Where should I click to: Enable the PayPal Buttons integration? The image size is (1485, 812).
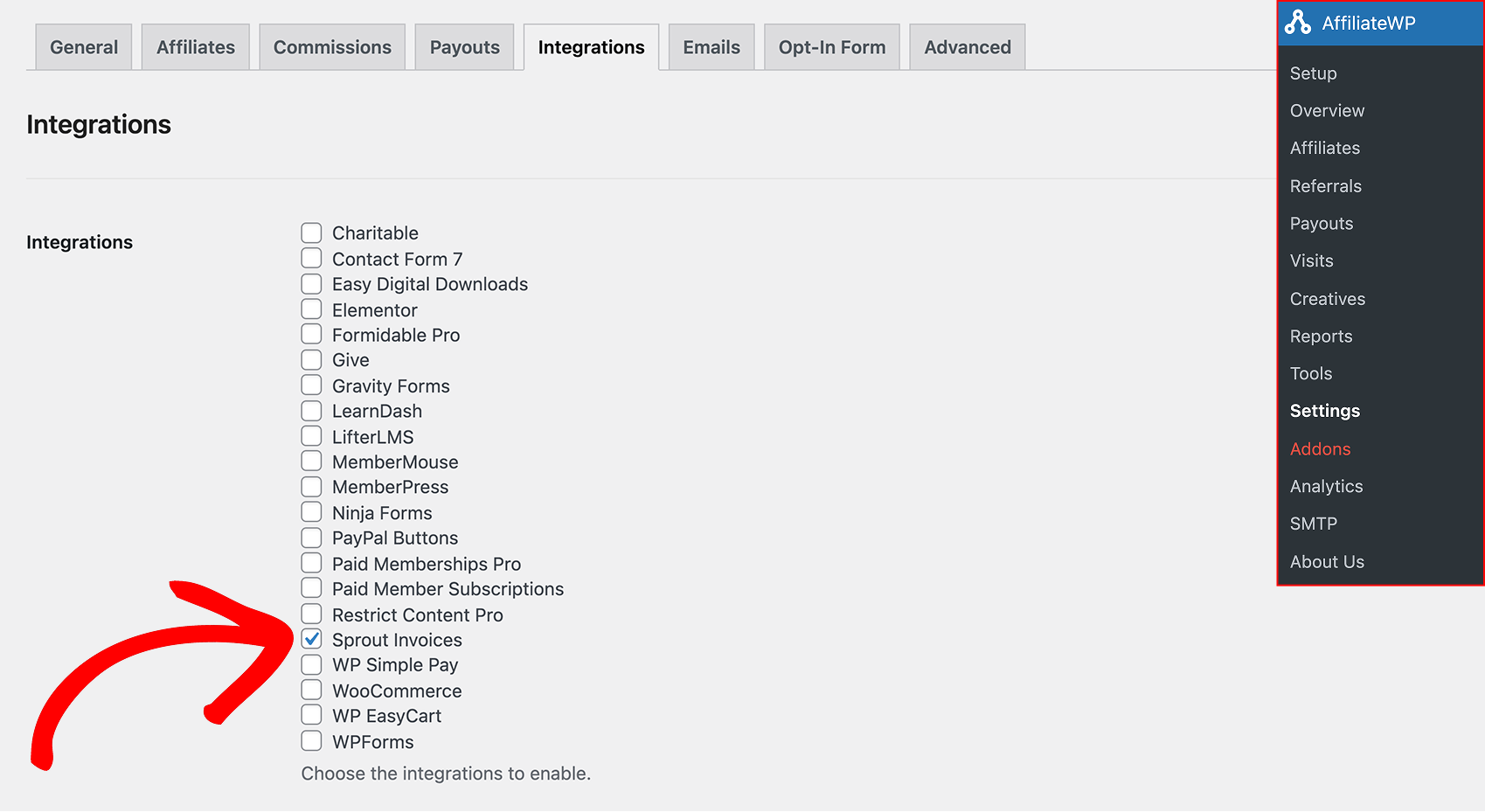click(x=312, y=537)
